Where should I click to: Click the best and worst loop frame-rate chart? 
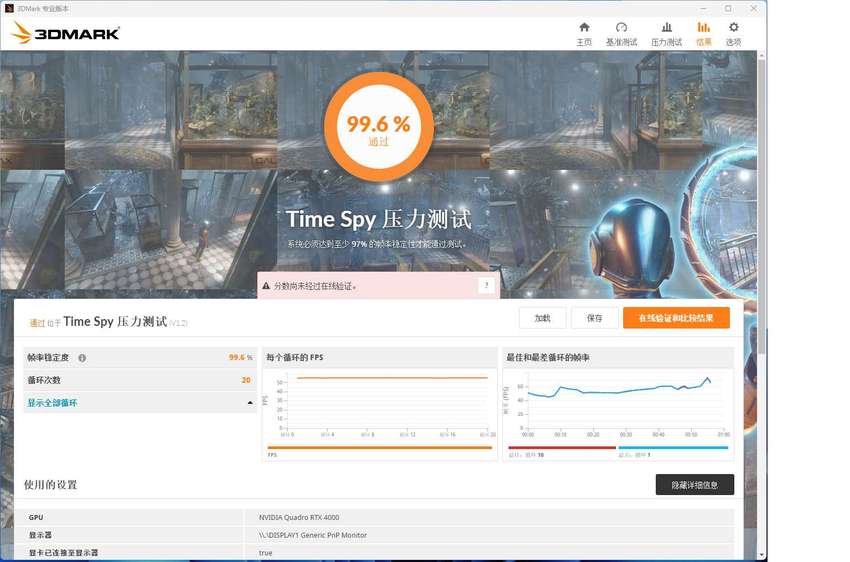[618, 405]
